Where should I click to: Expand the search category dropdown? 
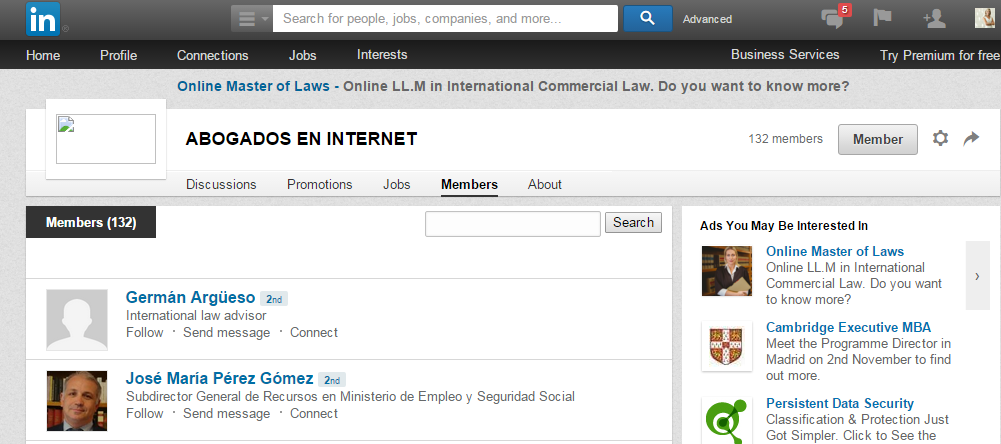click(x=251, y=18)
